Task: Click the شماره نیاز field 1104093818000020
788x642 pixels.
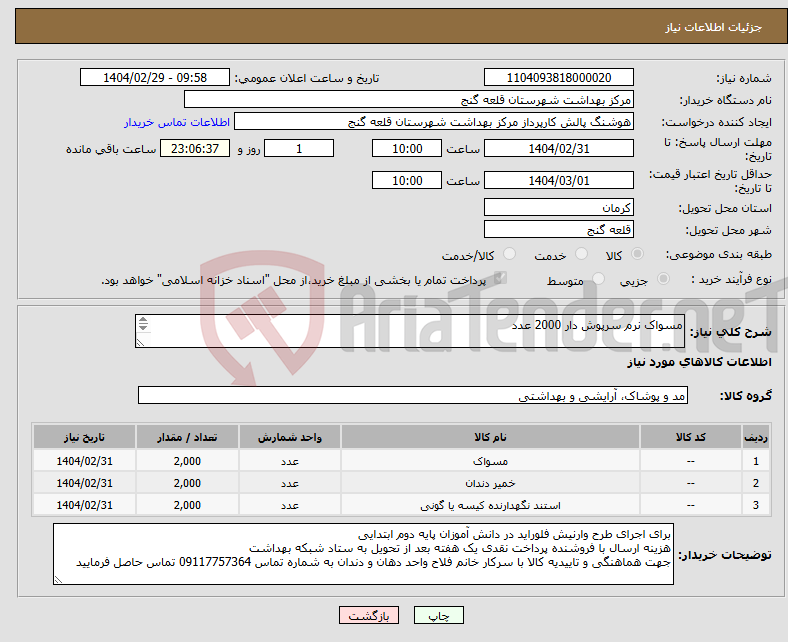Action: (558, 77)
